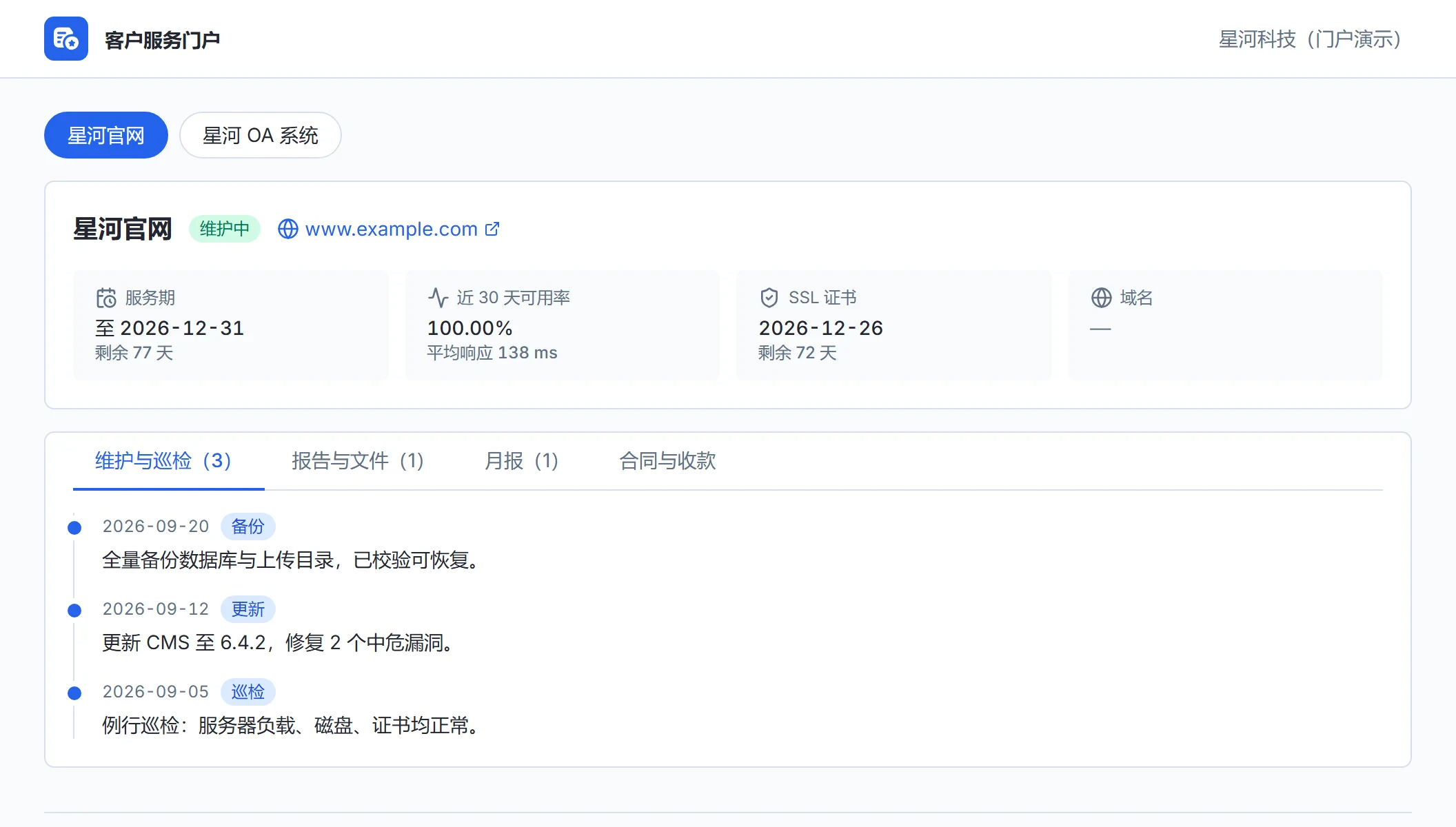Click the external-link icon after www.example.com
Screen dimensions: 1456x827
point(492,229)
